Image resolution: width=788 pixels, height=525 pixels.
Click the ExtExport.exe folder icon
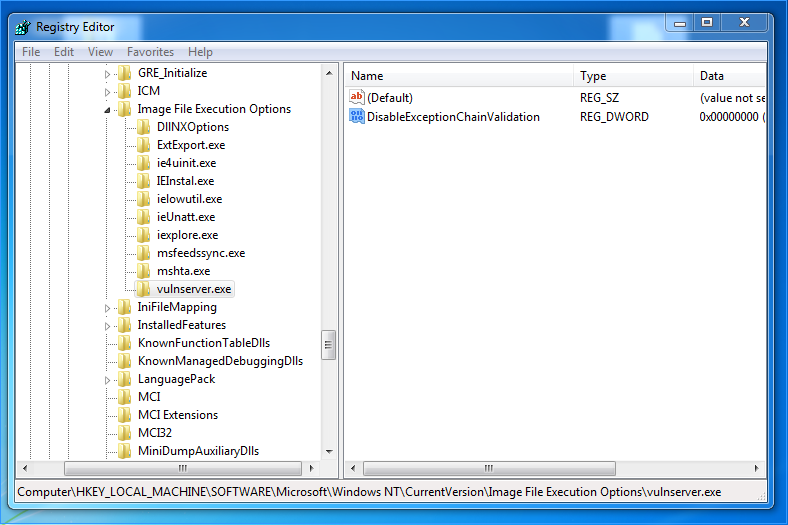pyautogui.click(x=144, y=145)
